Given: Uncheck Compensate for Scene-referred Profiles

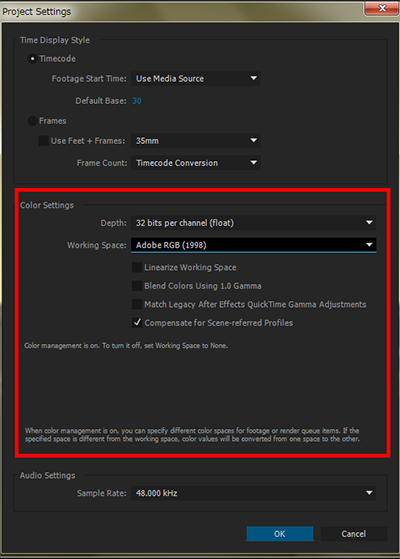Looking at the screenshot, I should point(137,323).
